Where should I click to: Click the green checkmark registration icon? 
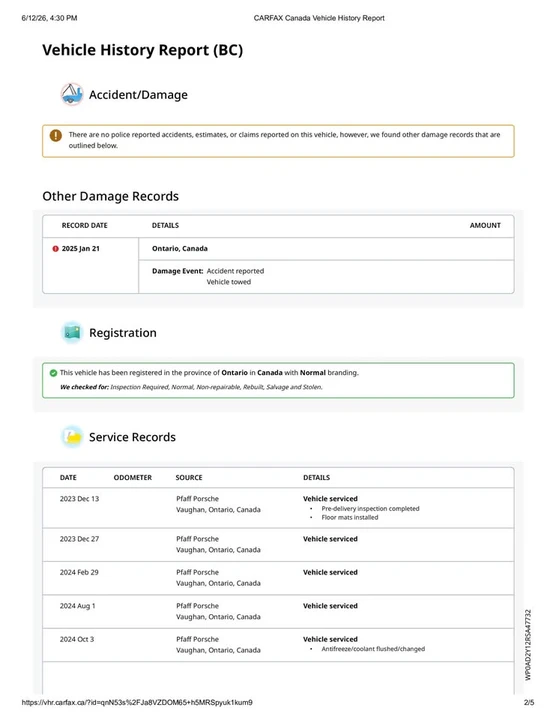click(x=53, y=372)
